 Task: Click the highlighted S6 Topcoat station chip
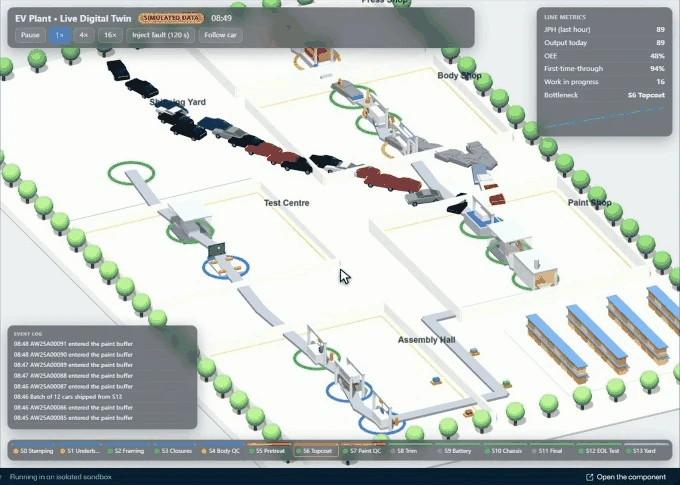click(316, 451)
